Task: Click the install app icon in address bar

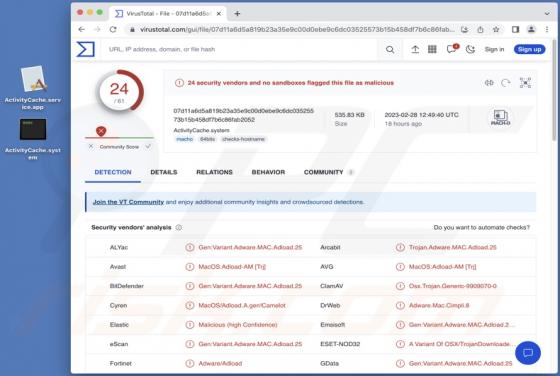Action: pos(464,30)
